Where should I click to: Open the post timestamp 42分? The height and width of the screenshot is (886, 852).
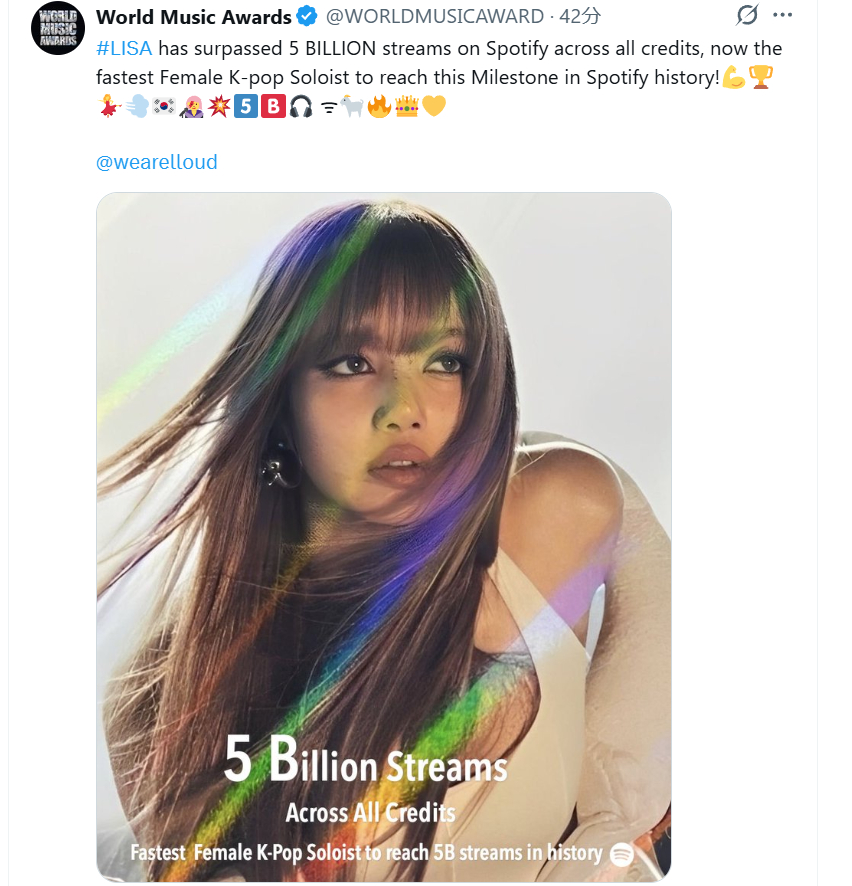click(580, 17)
